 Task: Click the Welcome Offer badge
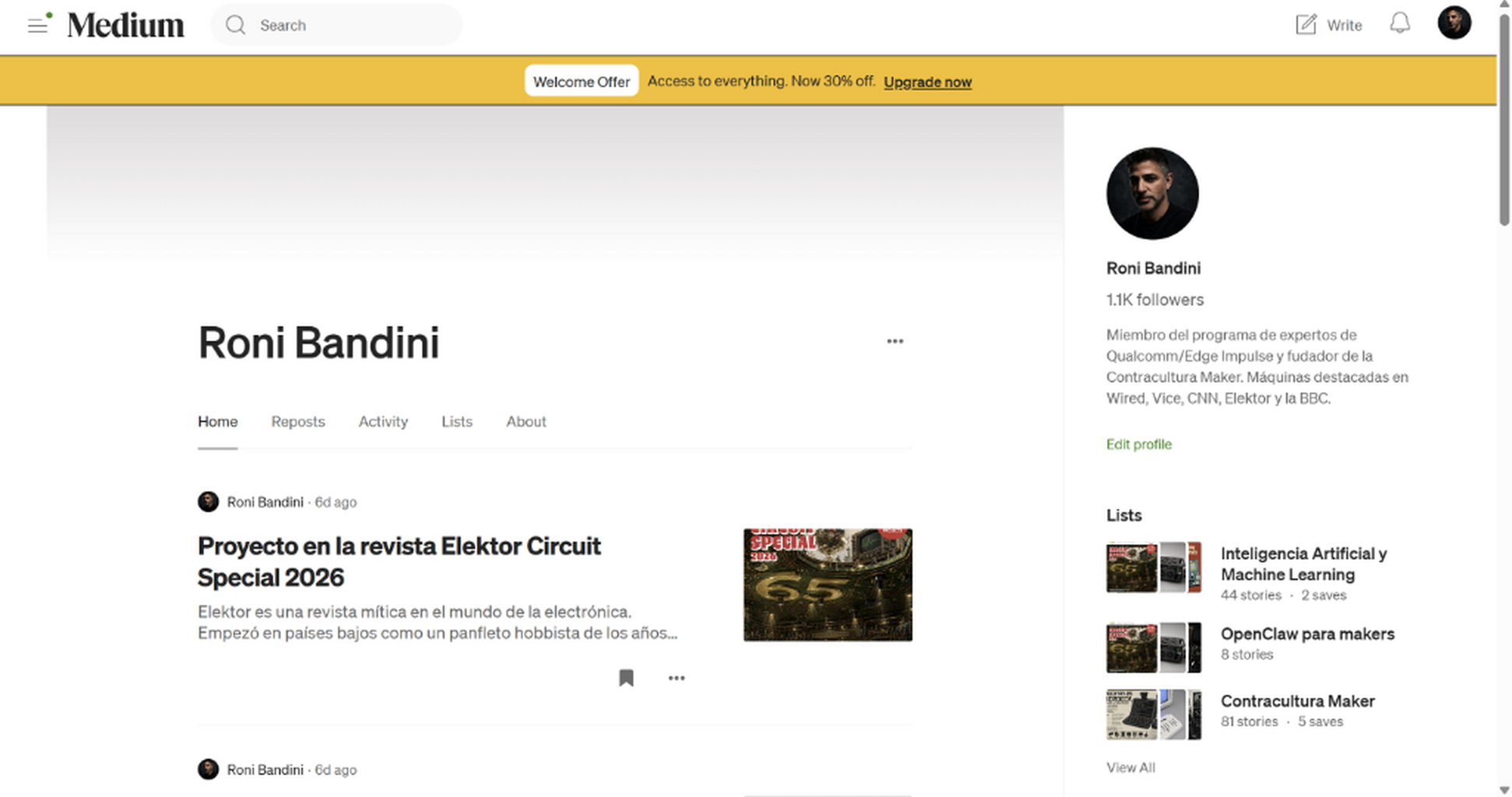(582, 81)
